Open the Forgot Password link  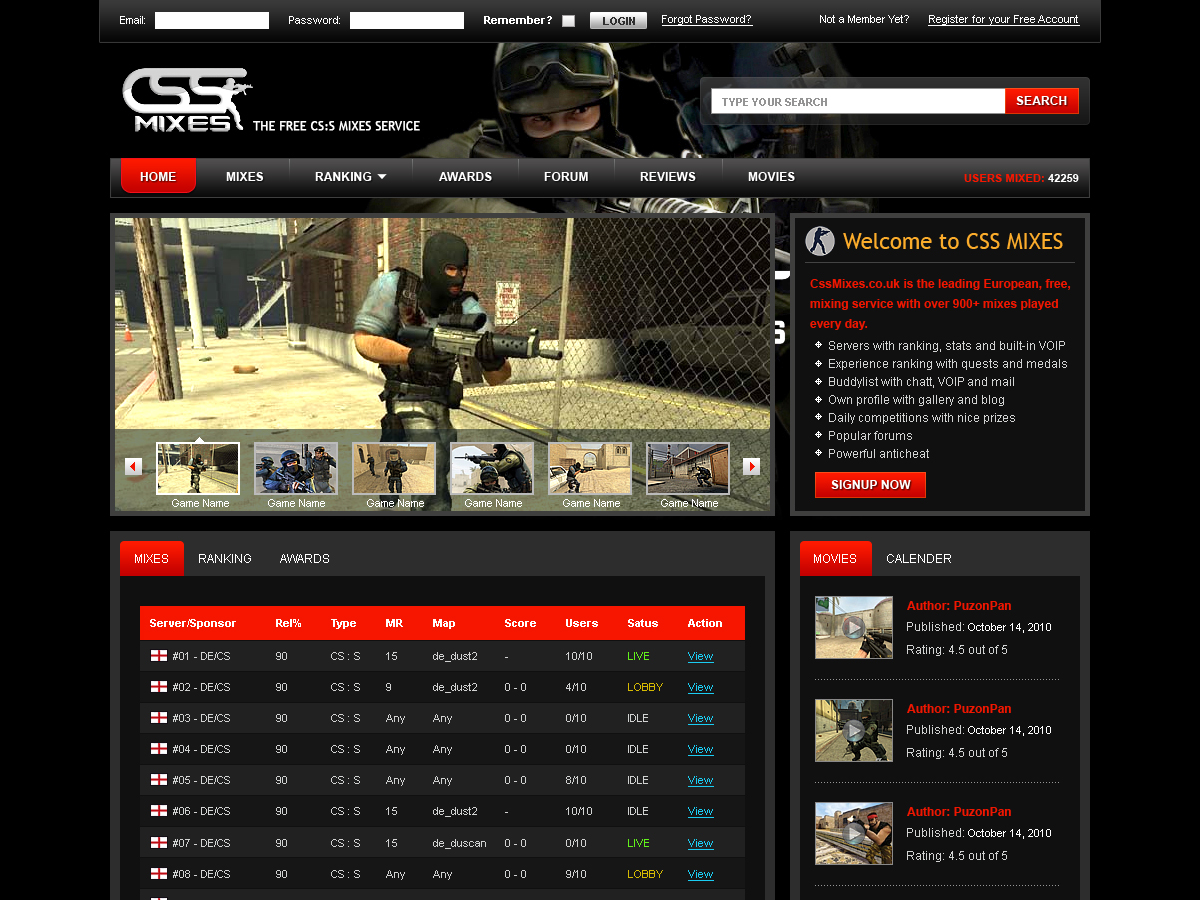pos(707,20)
